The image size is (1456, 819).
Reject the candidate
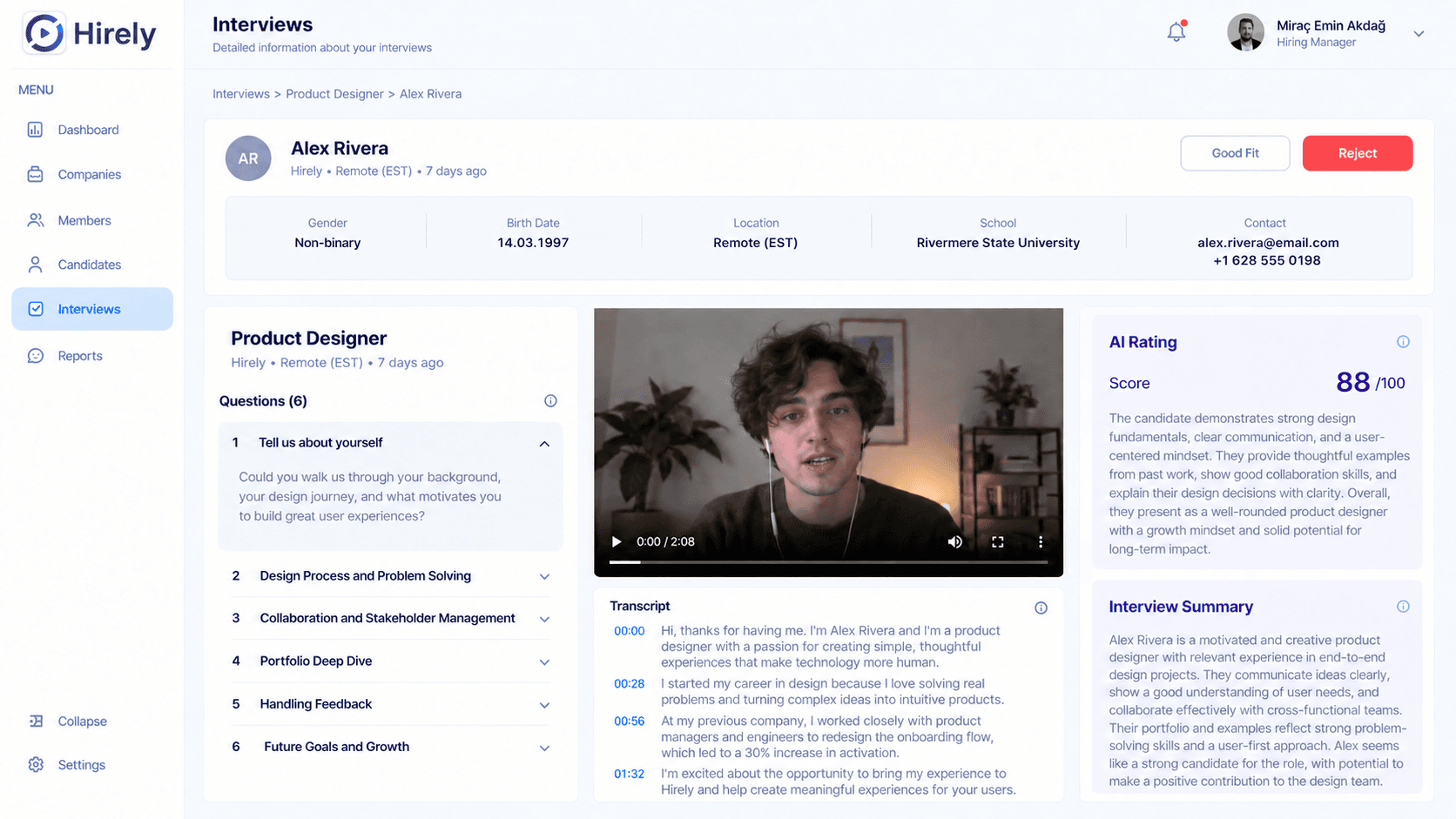1358,153
